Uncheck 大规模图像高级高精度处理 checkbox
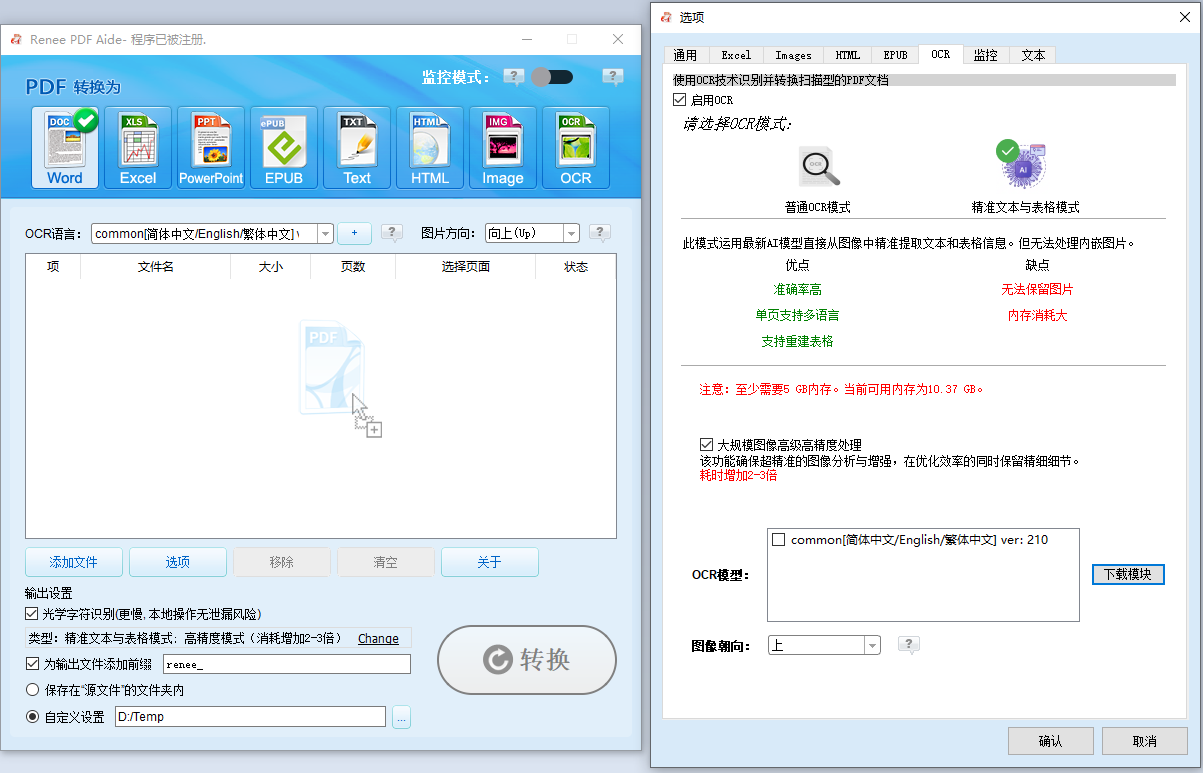 706,444
